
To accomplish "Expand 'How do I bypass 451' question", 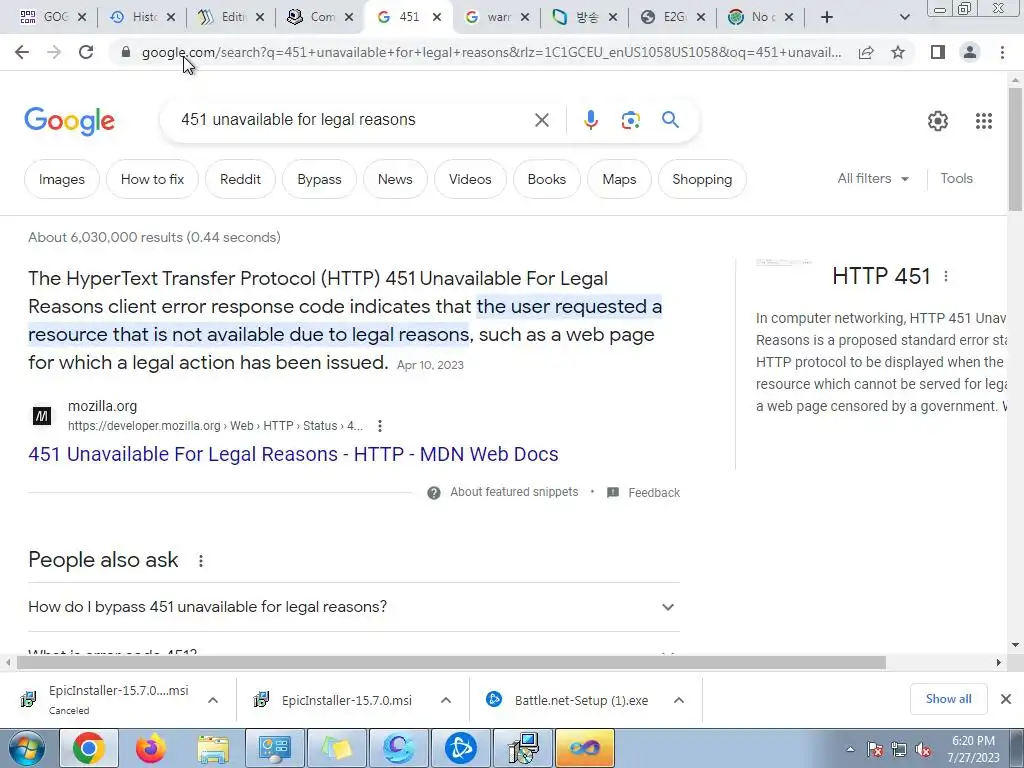I will click(354, 607).
